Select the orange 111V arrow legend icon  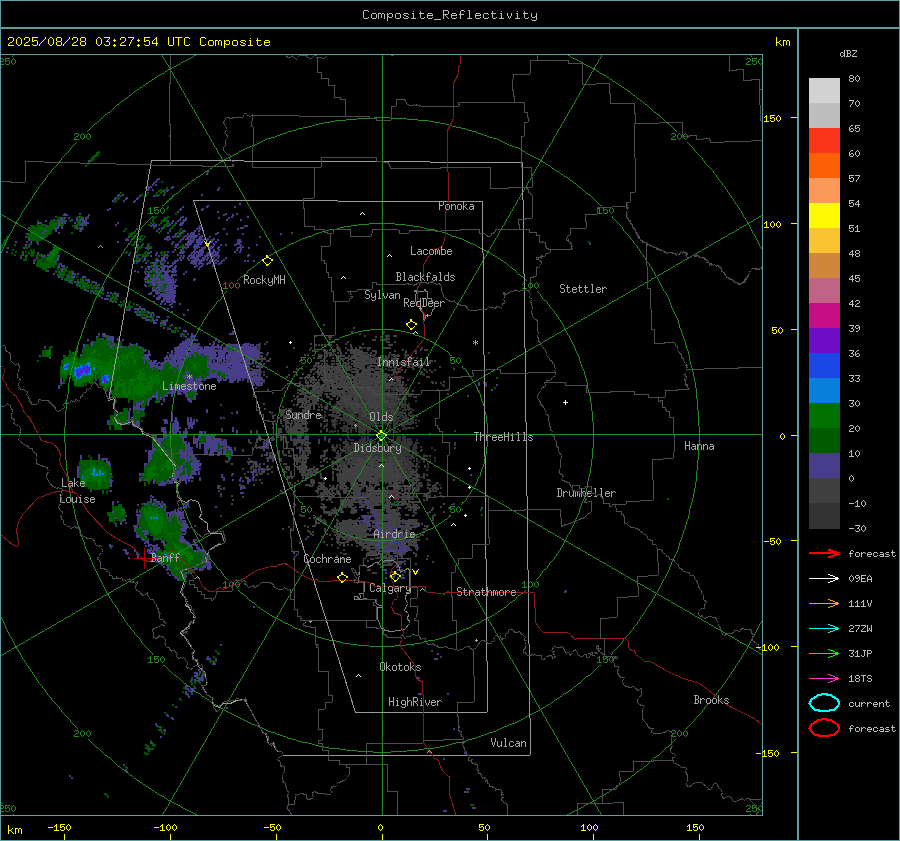click(x=824, y=603)
